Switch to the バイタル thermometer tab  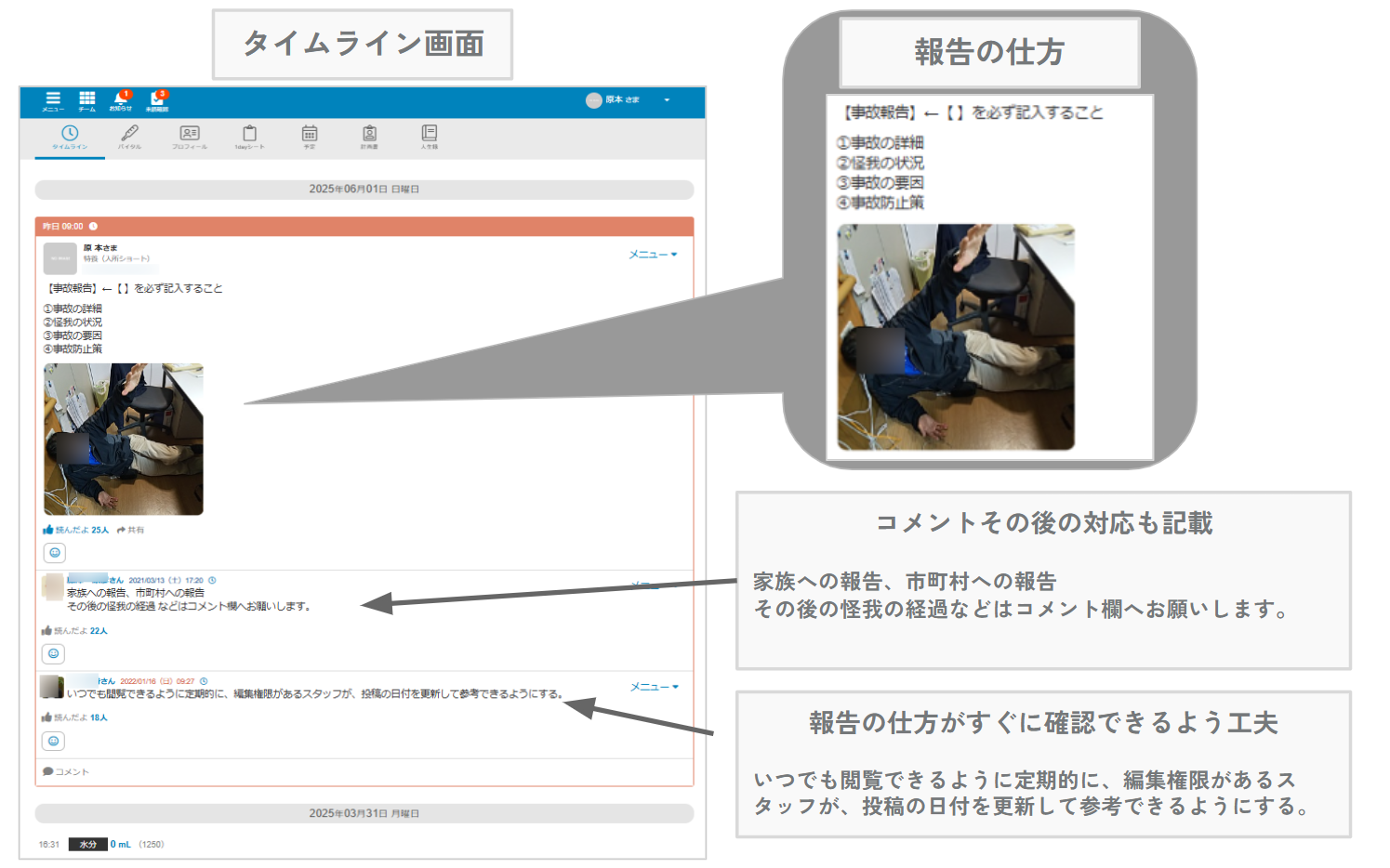click(129, 137)
